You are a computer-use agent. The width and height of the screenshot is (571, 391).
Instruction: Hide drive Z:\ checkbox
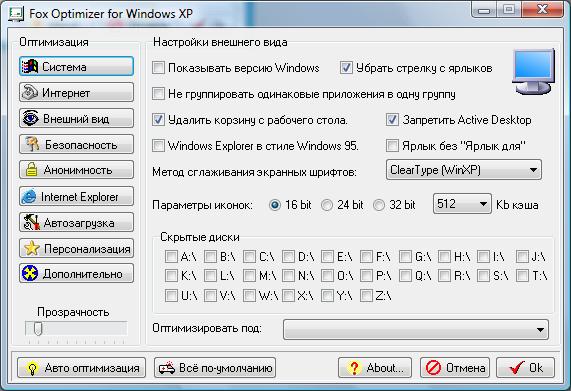366,295
